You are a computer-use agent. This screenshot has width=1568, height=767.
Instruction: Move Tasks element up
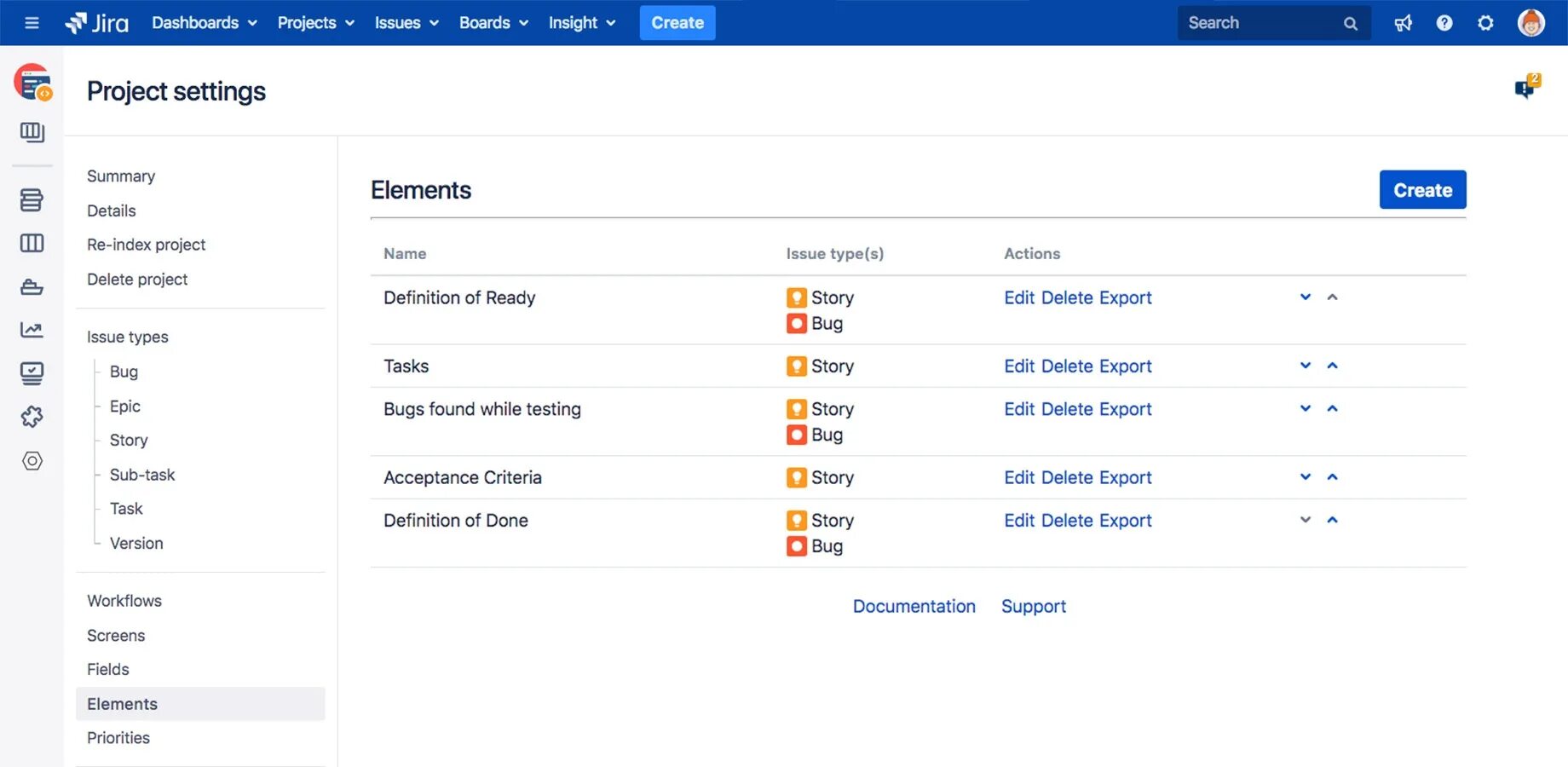pos(1333,366)
